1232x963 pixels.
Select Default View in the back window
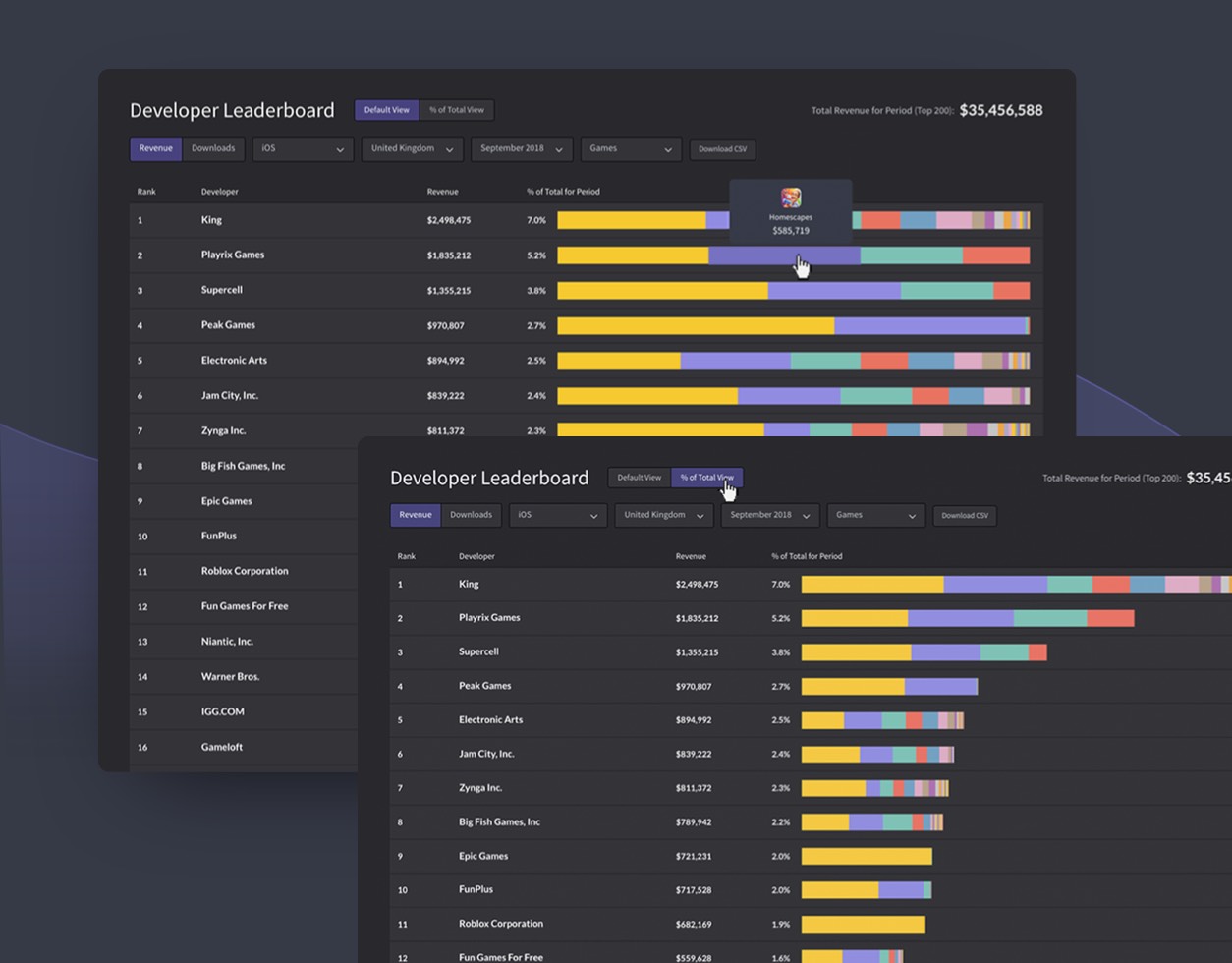coord(387,110)
